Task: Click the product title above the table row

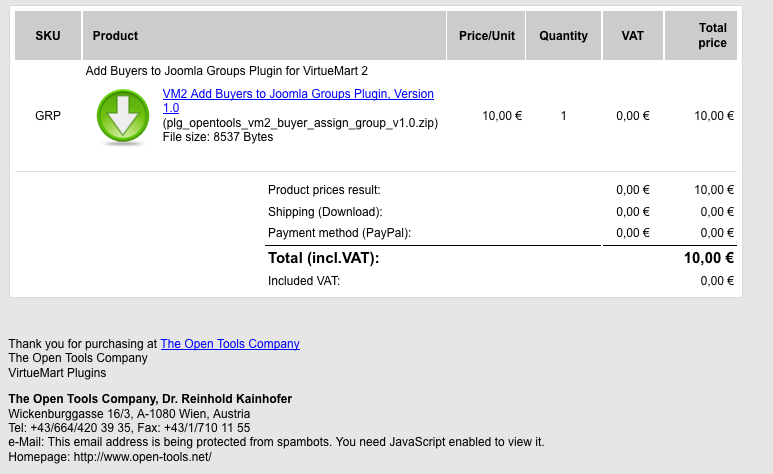Action: click(227, 71)
